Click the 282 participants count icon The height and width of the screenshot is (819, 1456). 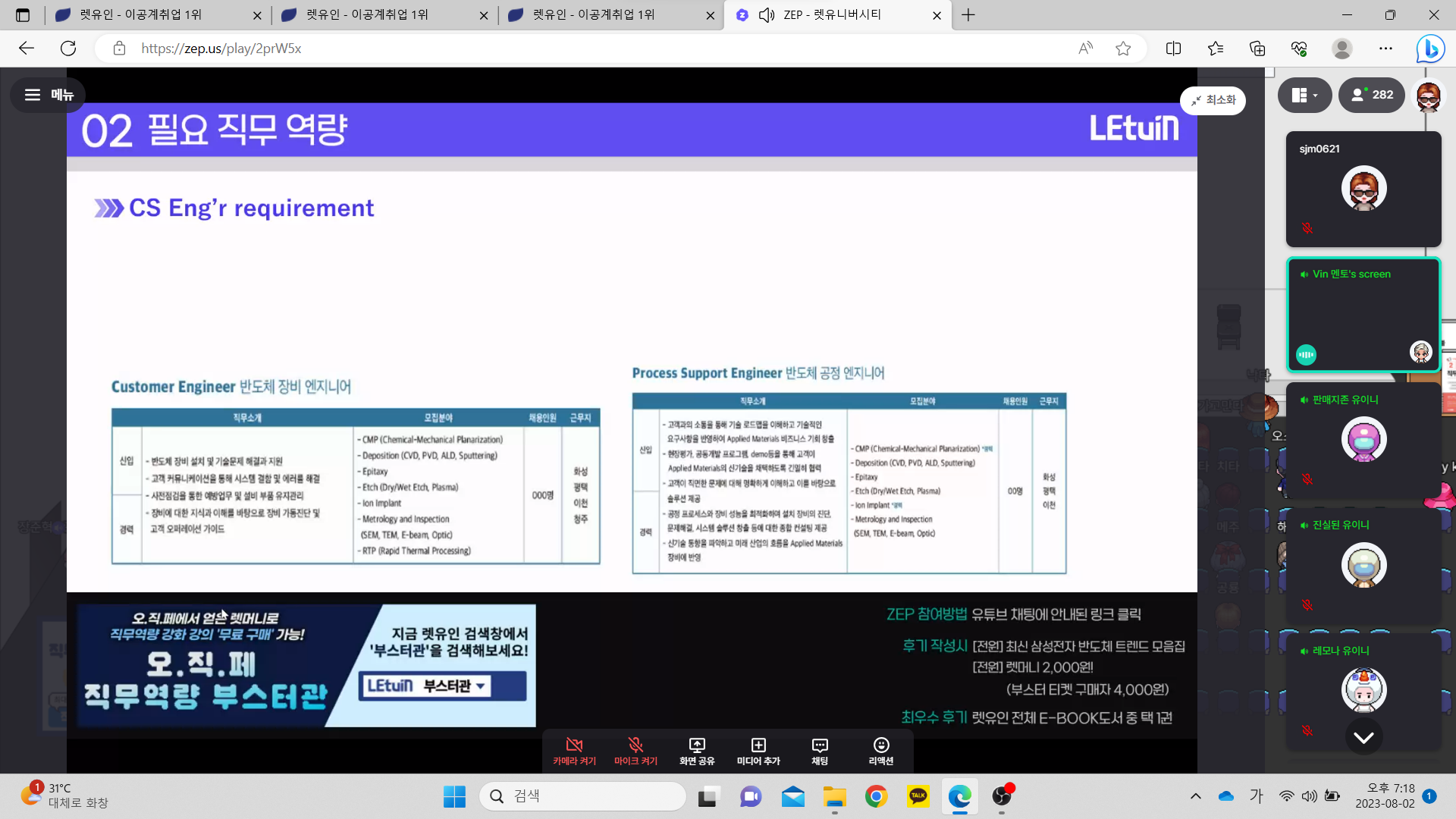click(1372, 95)
